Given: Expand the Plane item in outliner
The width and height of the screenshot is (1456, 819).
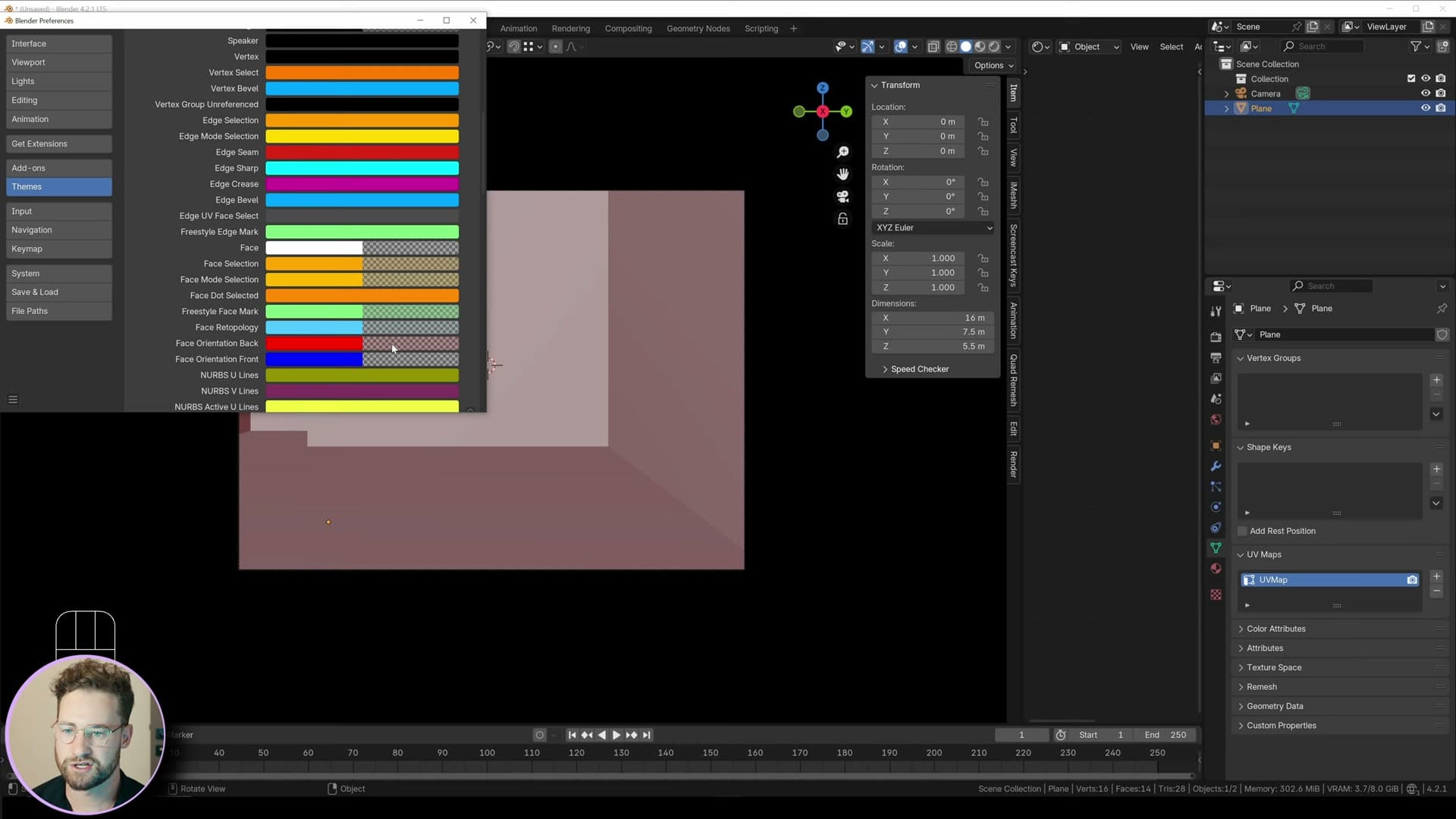Looking at the screenshot, I should click(1226, 108).
